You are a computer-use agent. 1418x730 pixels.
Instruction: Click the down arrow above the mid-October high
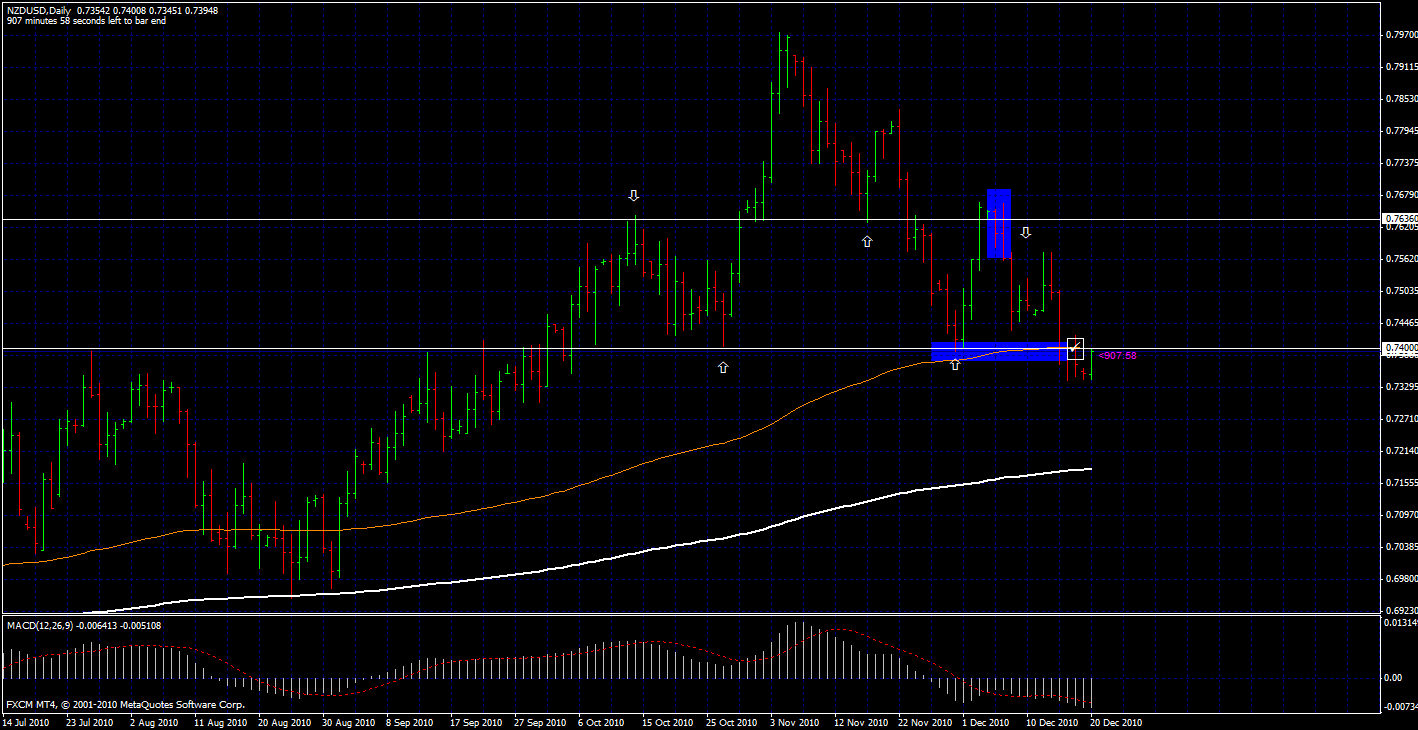633,195
